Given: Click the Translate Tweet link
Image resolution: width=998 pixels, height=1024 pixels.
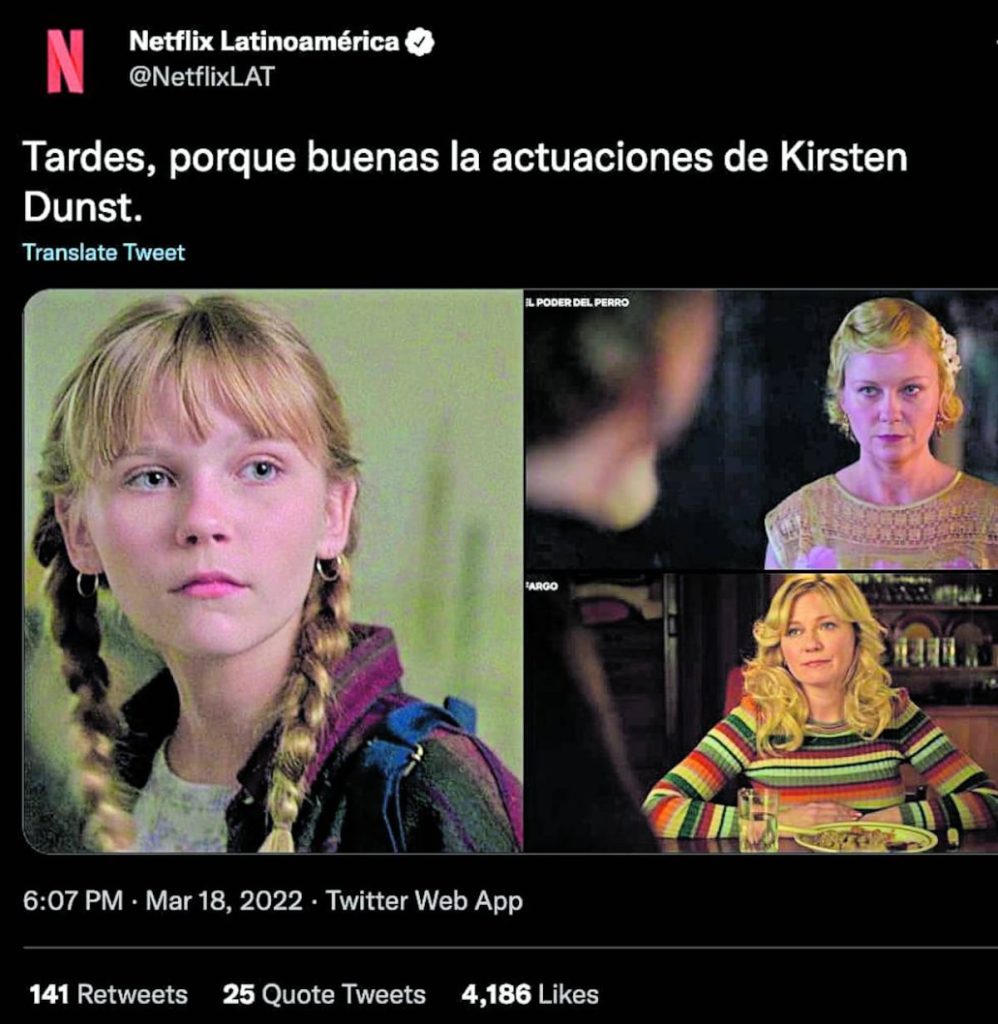Looking at the screenshot, I should coord(104,253).
